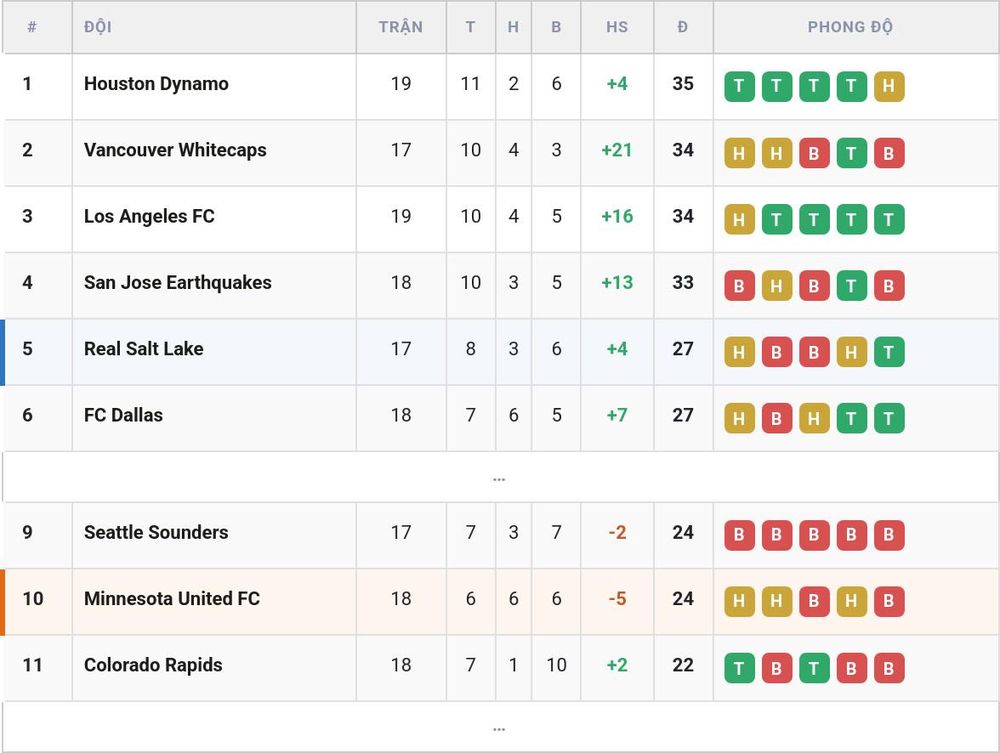This screenshot has width=1000, height=753.
Task: Click Real Salt Lake's green T form badge
Action: click(x=888, y=352)
